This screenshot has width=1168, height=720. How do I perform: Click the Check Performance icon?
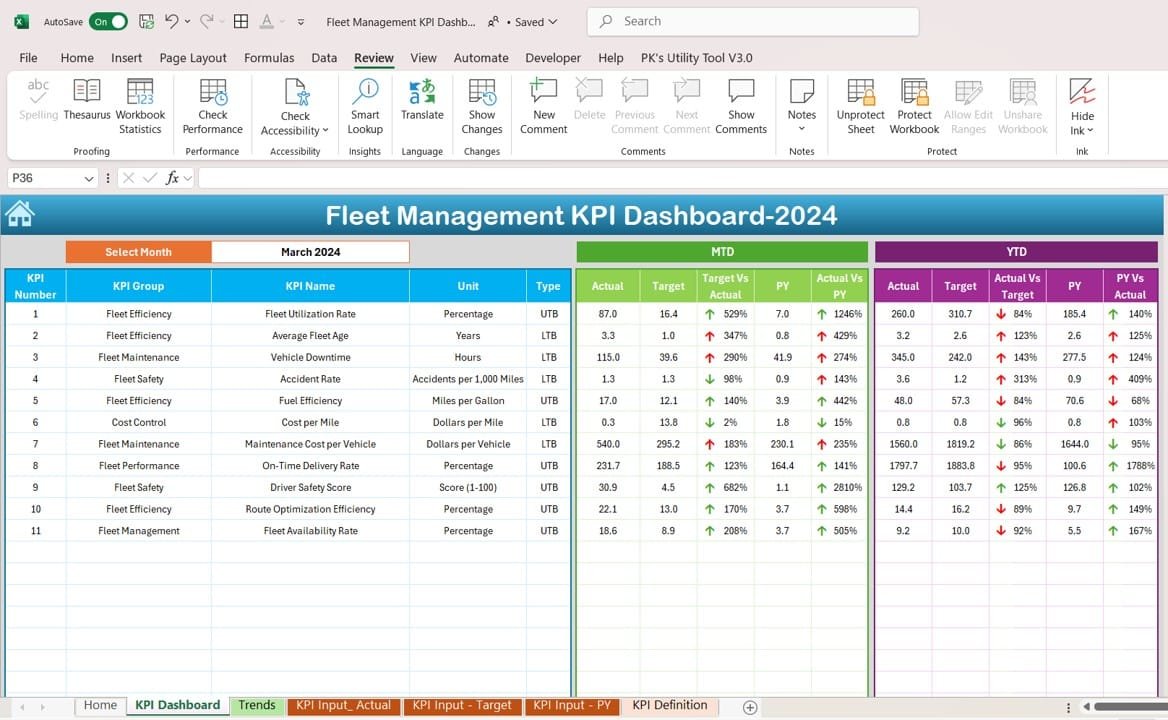coord(213,93)
